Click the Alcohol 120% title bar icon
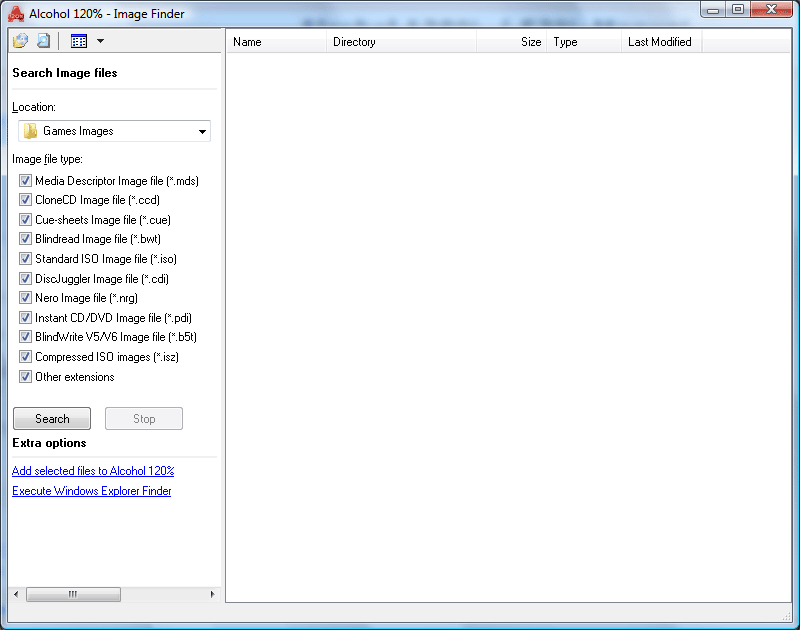The height and width of the screenshot is (630, 800). 16,14
